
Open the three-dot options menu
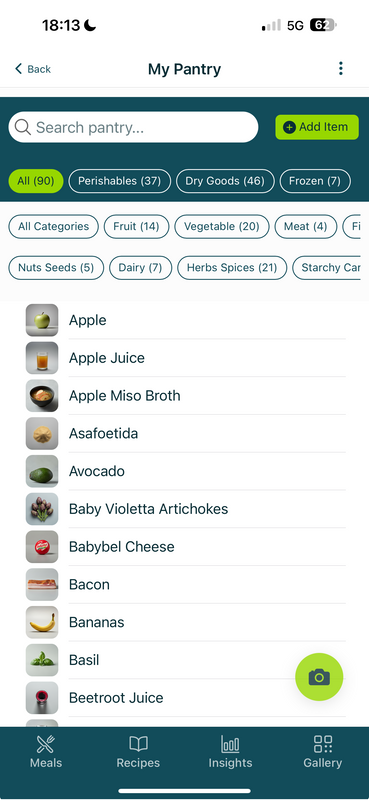pyautogui.click(x=340, y=68)
